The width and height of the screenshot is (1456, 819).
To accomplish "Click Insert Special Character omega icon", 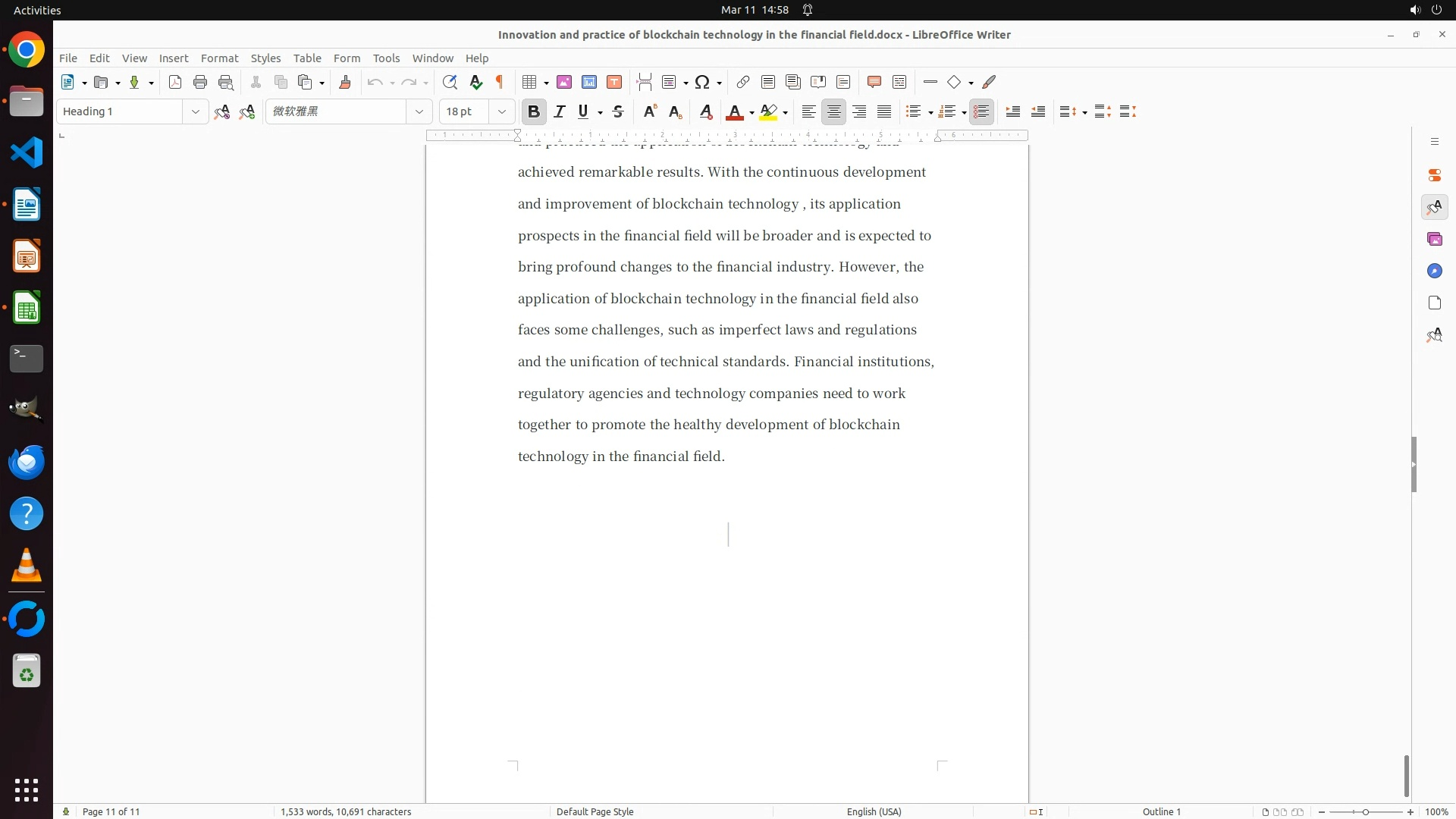I will (x=702, y=83).
